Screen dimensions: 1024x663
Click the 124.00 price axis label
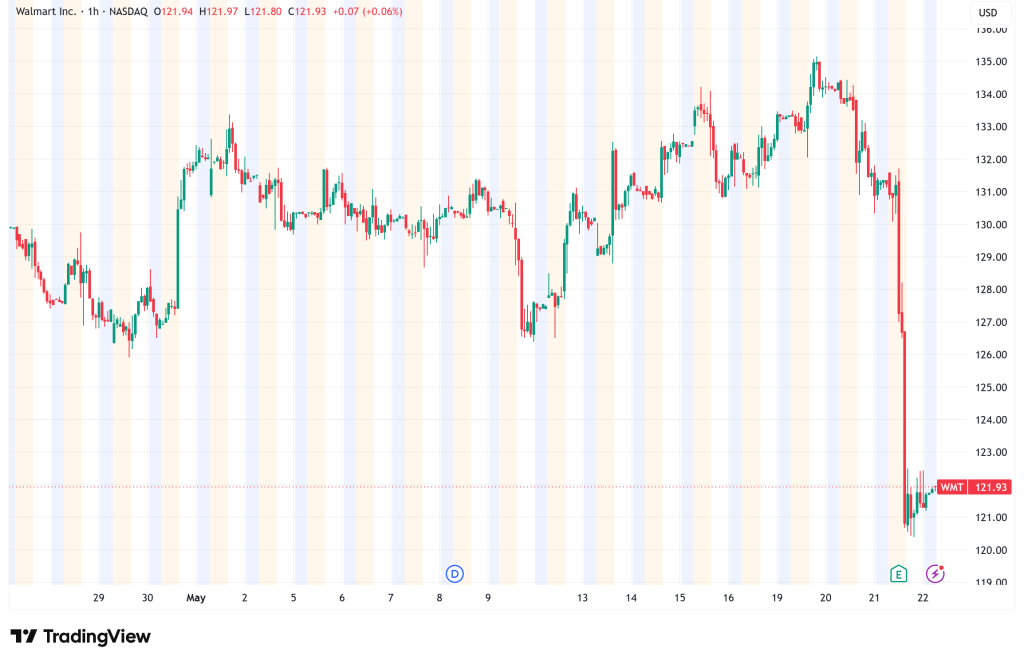pyautogui.click(x=991, y=420)
